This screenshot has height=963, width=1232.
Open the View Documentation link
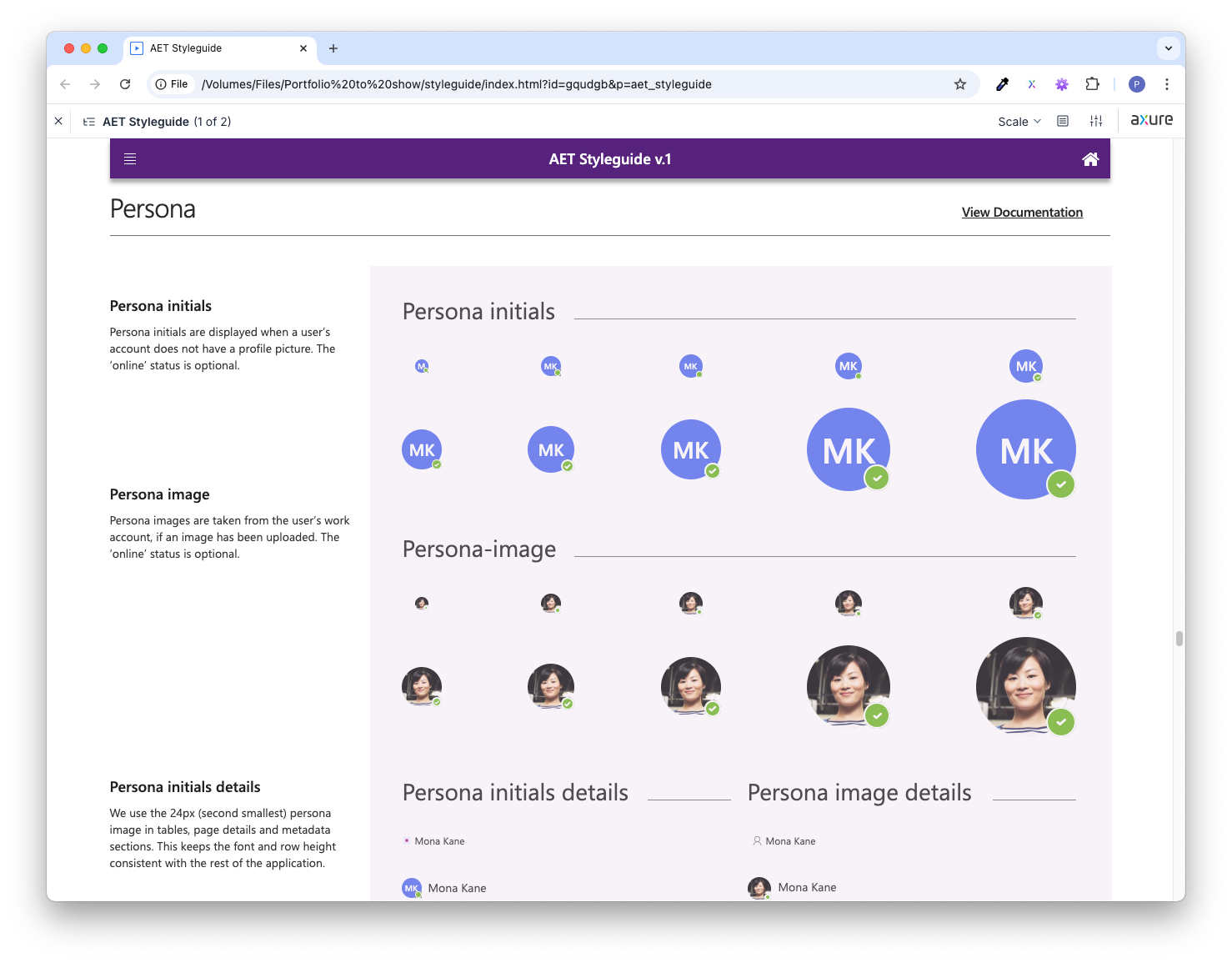[x=1022, y=213]
